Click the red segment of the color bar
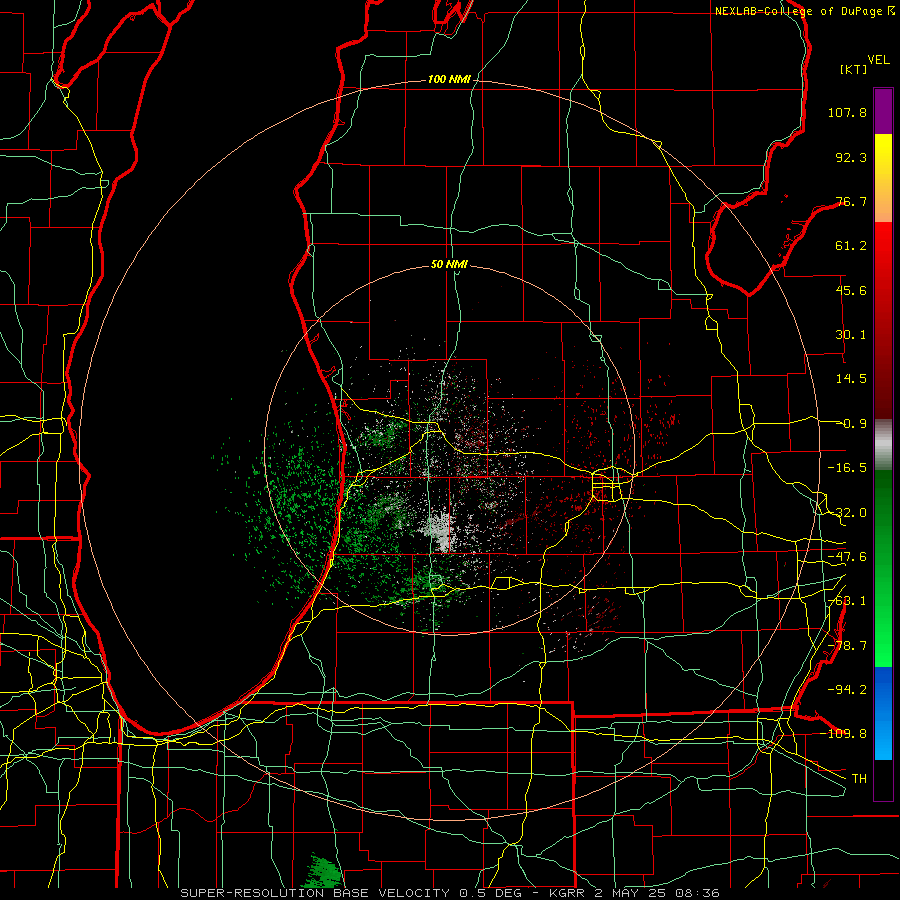This screenshot has width=900, height=900. (x=883, y=320)
